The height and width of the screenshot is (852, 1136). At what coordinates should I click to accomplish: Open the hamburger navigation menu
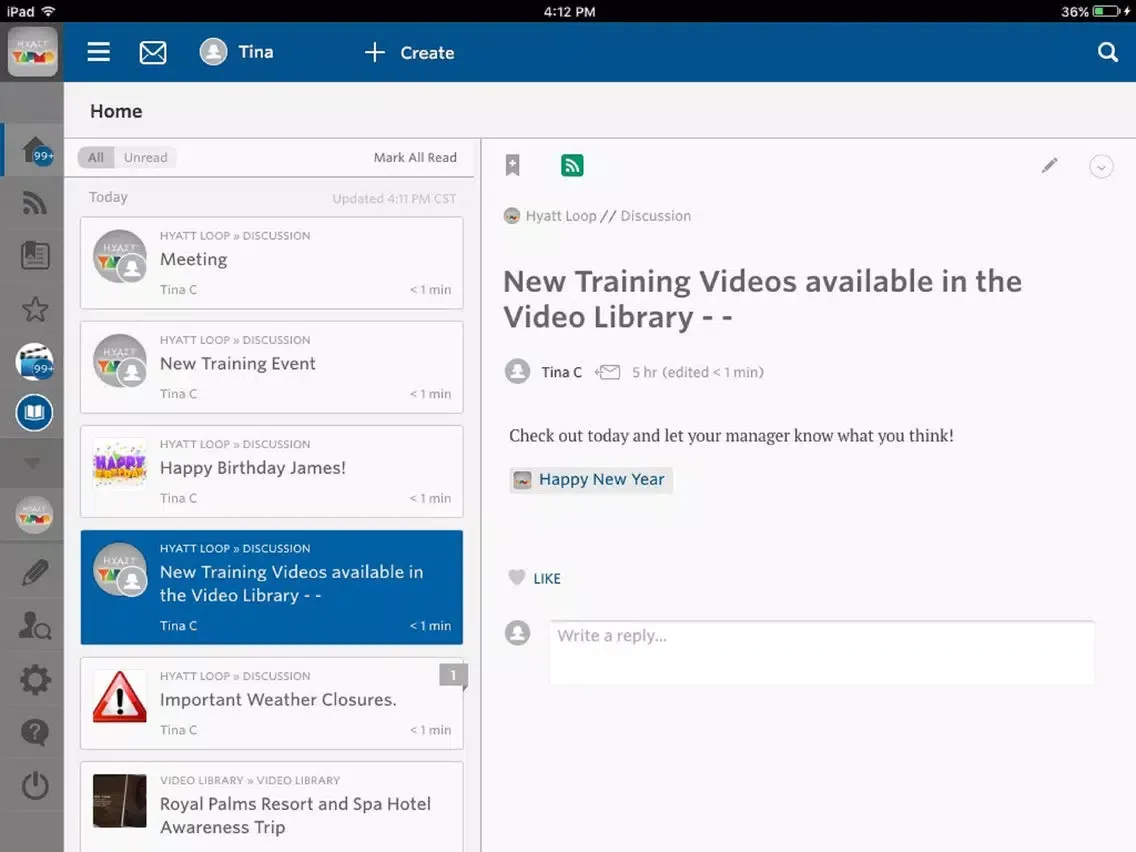[x=99, y=52]
